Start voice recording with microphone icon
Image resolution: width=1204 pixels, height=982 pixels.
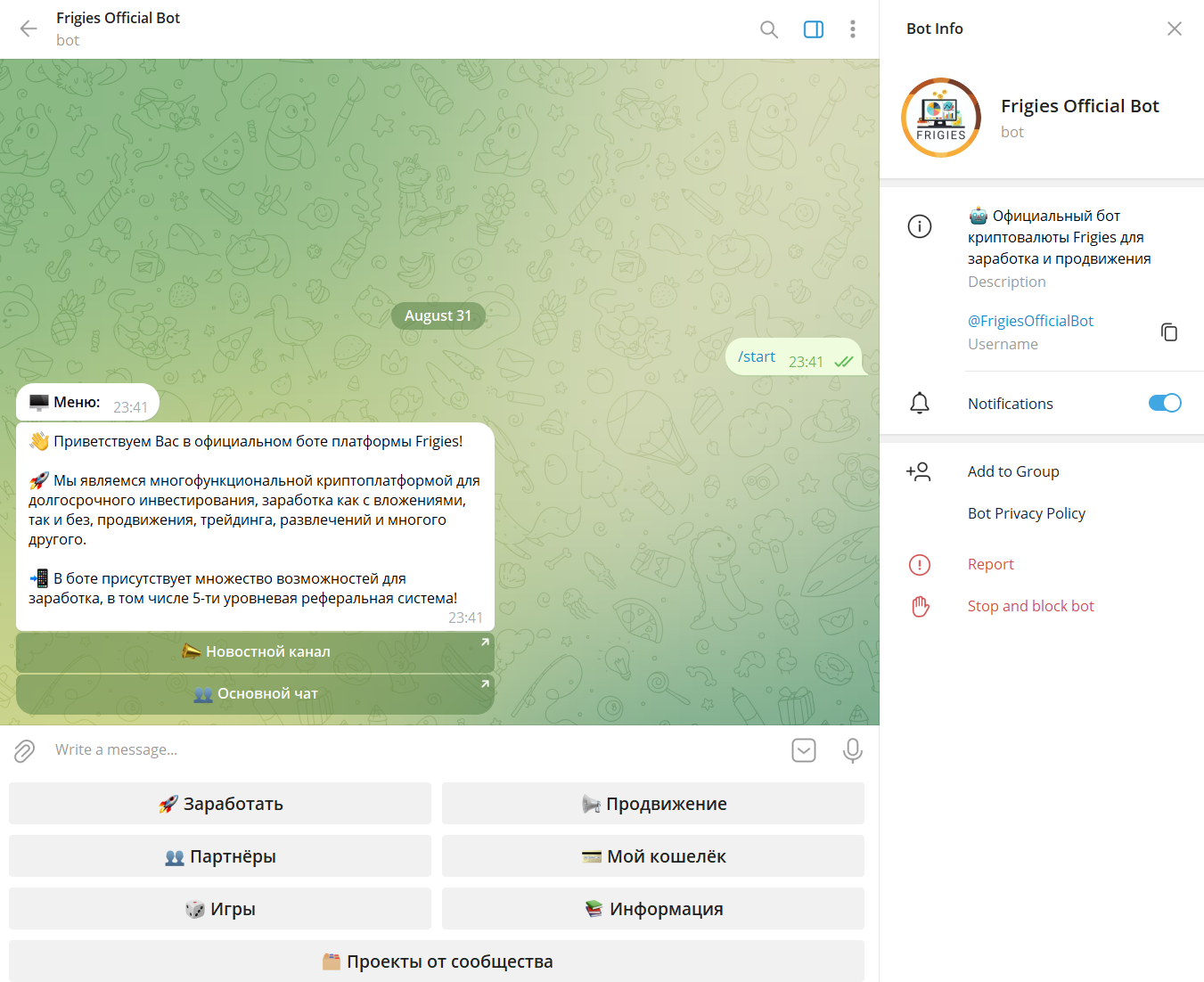coord(853,750)
